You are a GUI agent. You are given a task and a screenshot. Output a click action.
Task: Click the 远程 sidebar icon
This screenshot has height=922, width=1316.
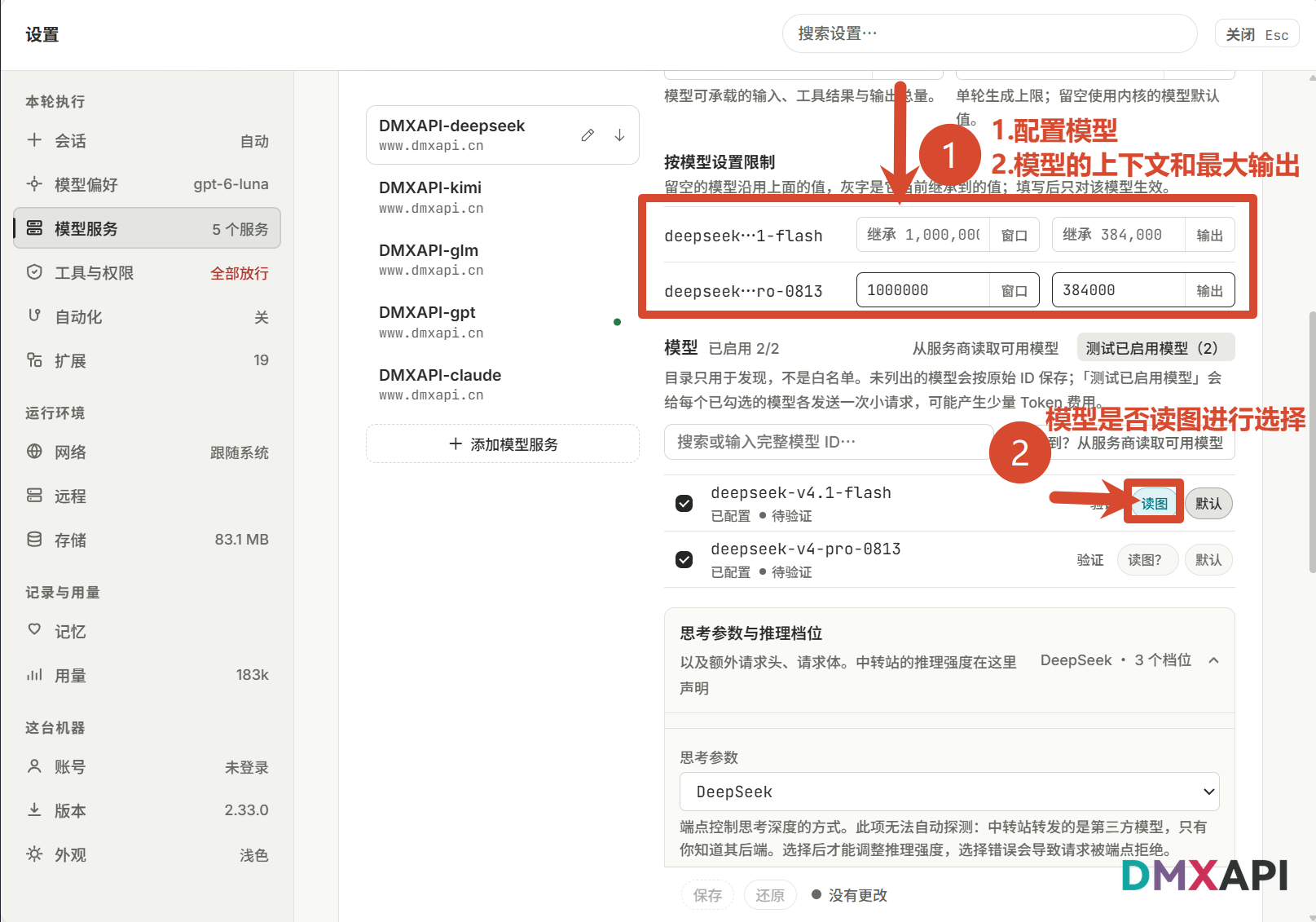tap(34, 496)
